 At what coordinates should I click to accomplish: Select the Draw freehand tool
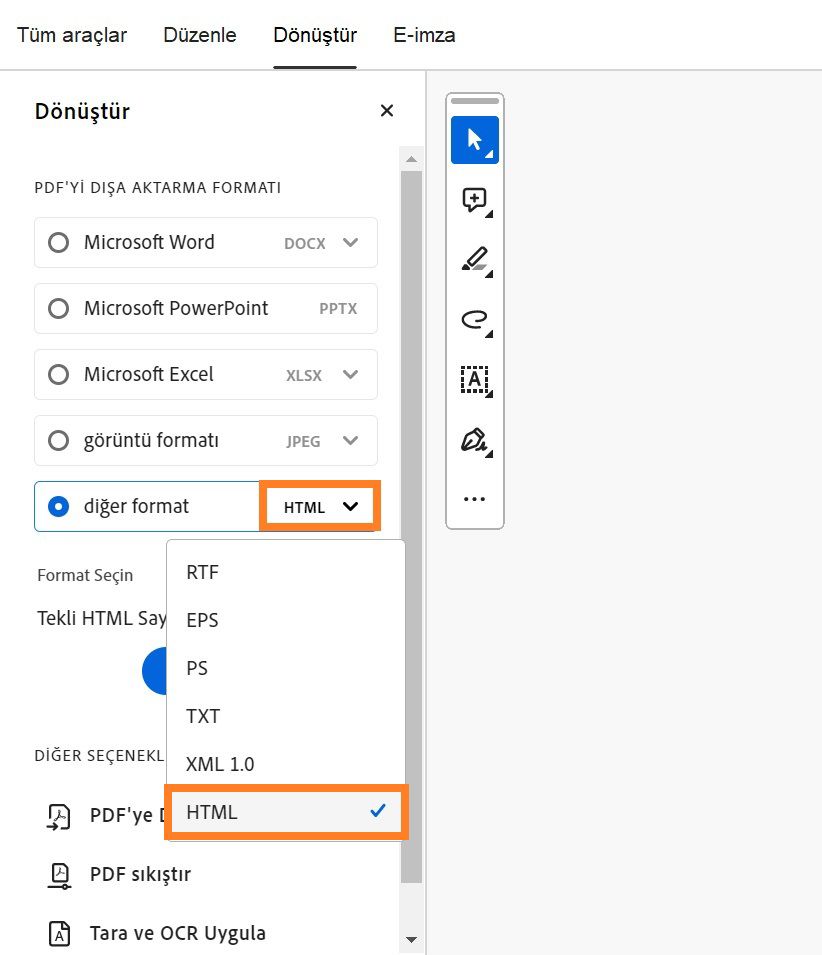pos(474,320)
